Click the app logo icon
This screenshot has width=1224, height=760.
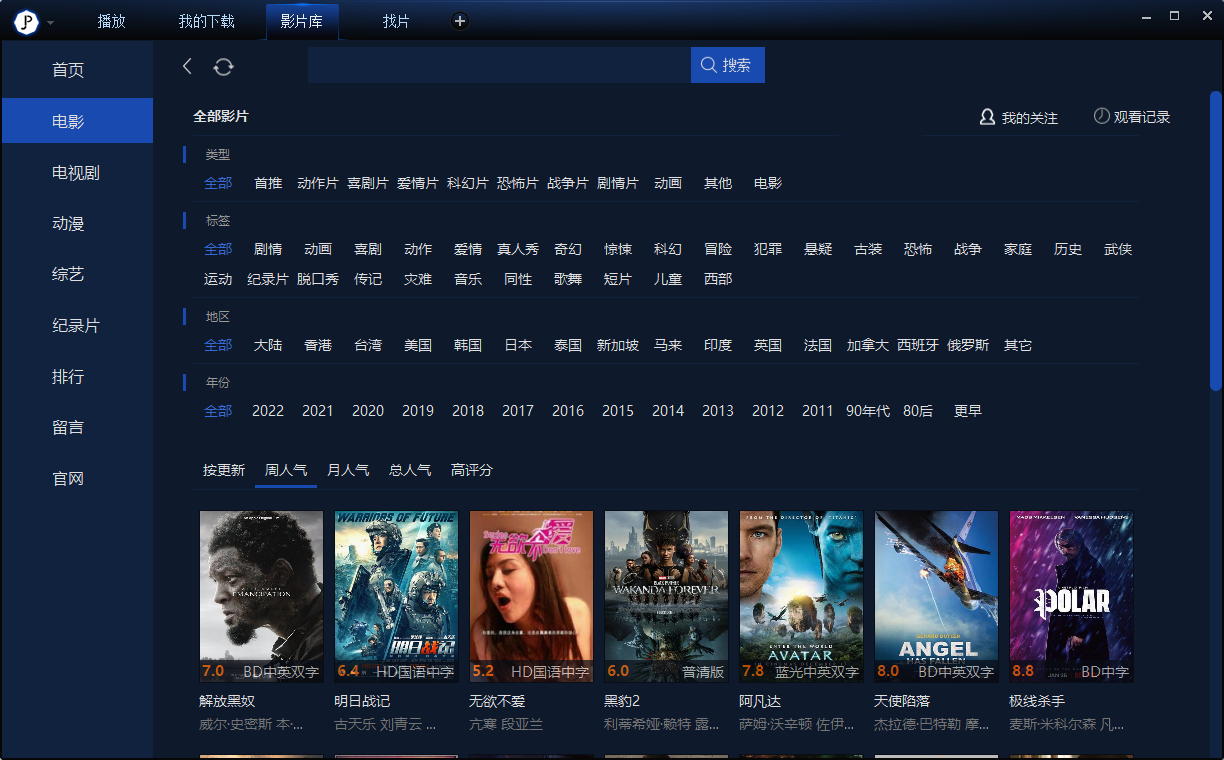25,22
